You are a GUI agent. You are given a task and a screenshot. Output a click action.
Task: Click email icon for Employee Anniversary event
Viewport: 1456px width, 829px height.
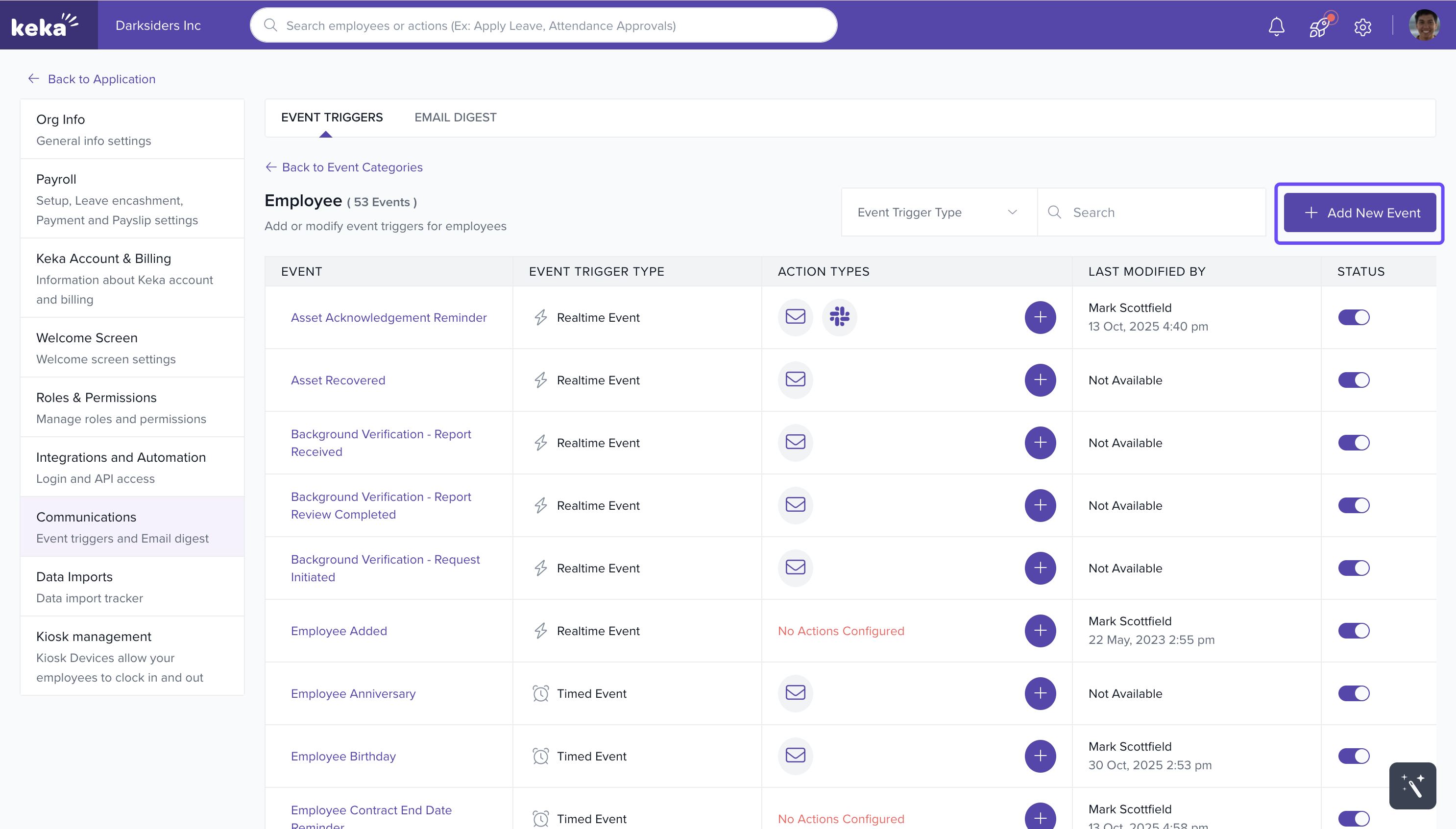pyautogui.click(x=795, y=692)
